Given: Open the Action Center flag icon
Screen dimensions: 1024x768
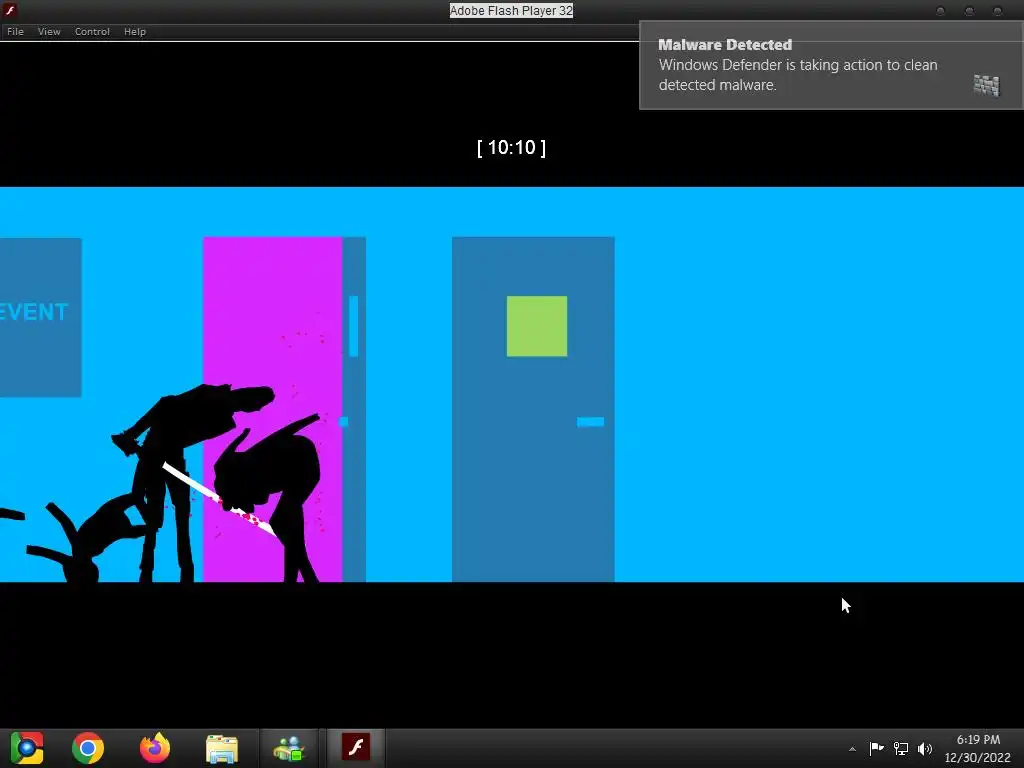Looking at the screenshot, I should (x=876, y=748).
